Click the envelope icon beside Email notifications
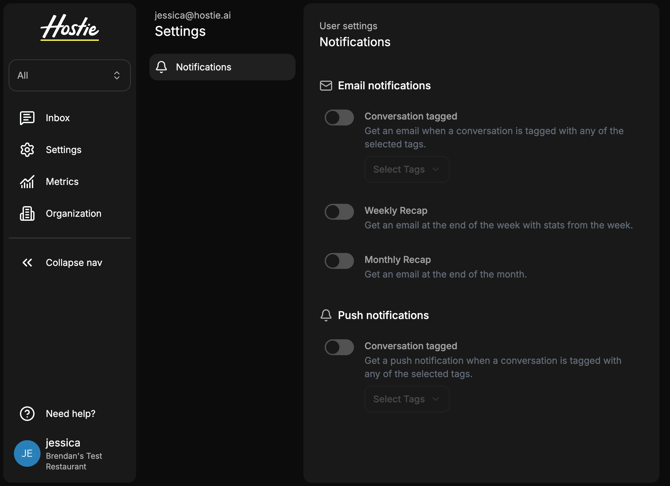670x486 pixels. pyautogui.click(x=326, y=86)
